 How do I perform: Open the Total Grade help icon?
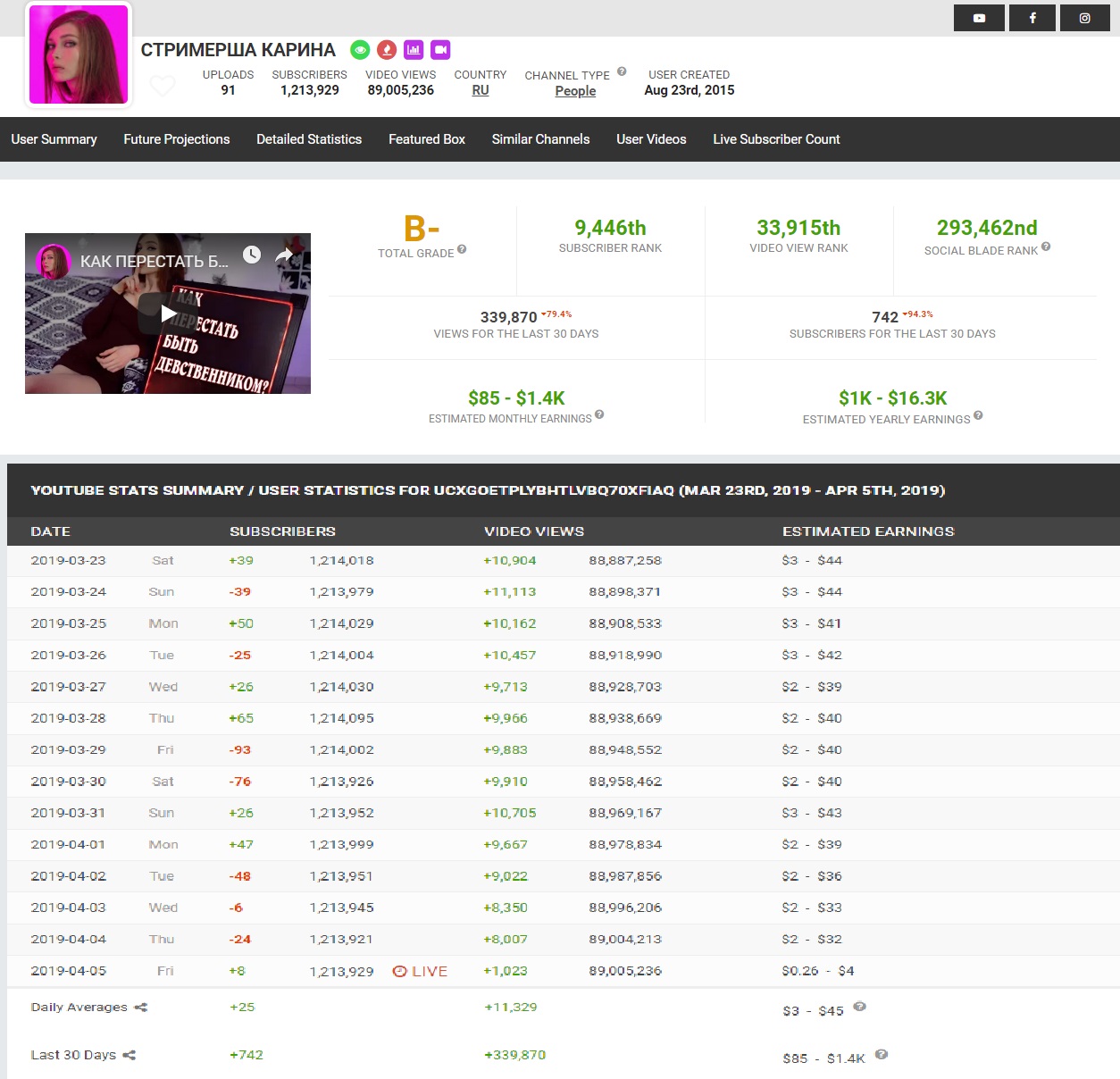click(x=462, y=249)
